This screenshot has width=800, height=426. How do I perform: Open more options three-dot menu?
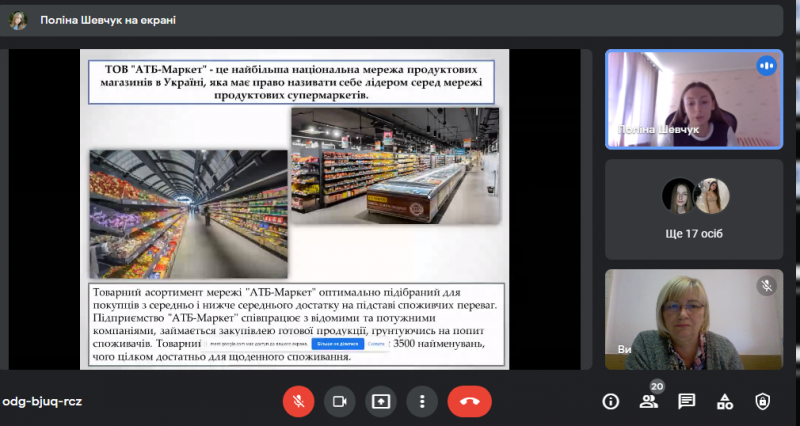point(422,402)
